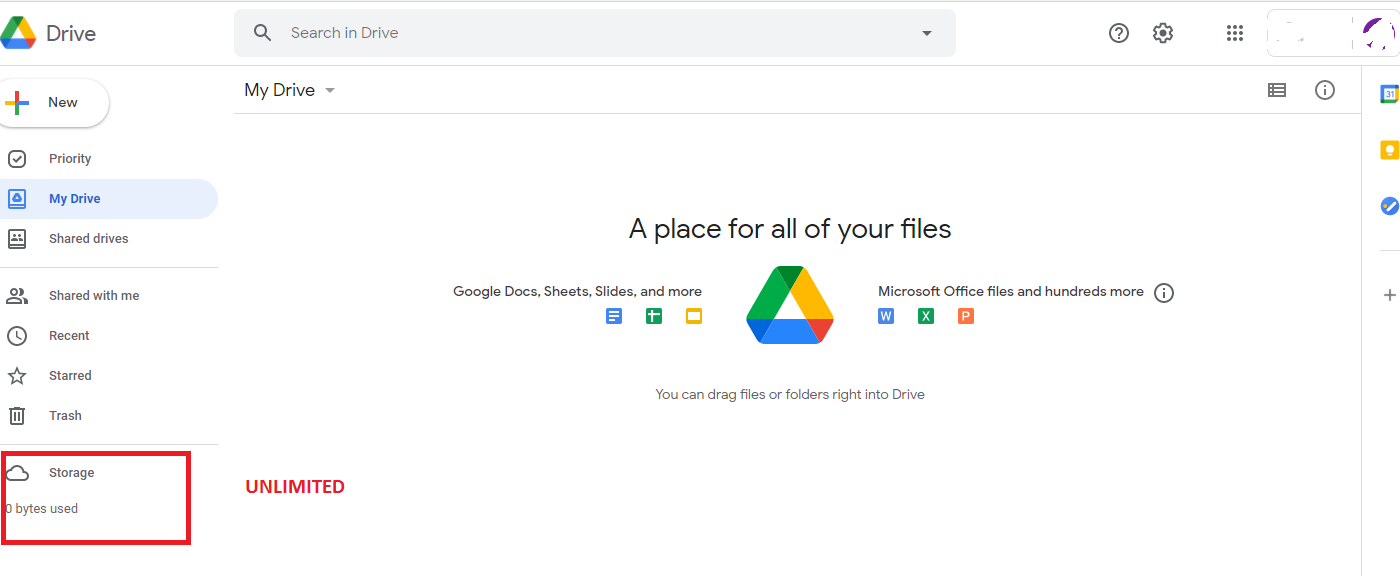Open the My Drive dropdown arrow

[x=330, y=90]
